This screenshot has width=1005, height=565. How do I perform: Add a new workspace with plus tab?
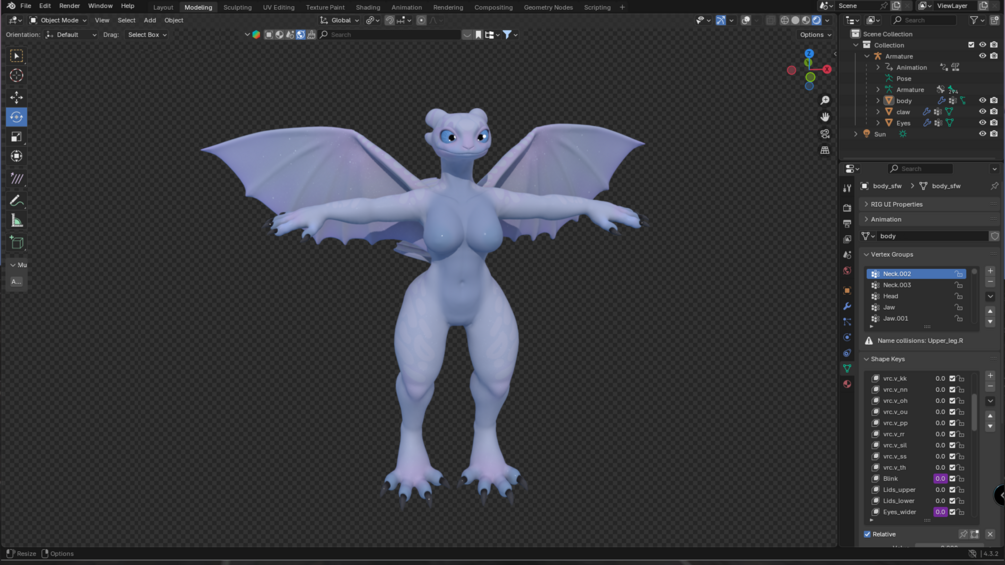pos(622,7)
